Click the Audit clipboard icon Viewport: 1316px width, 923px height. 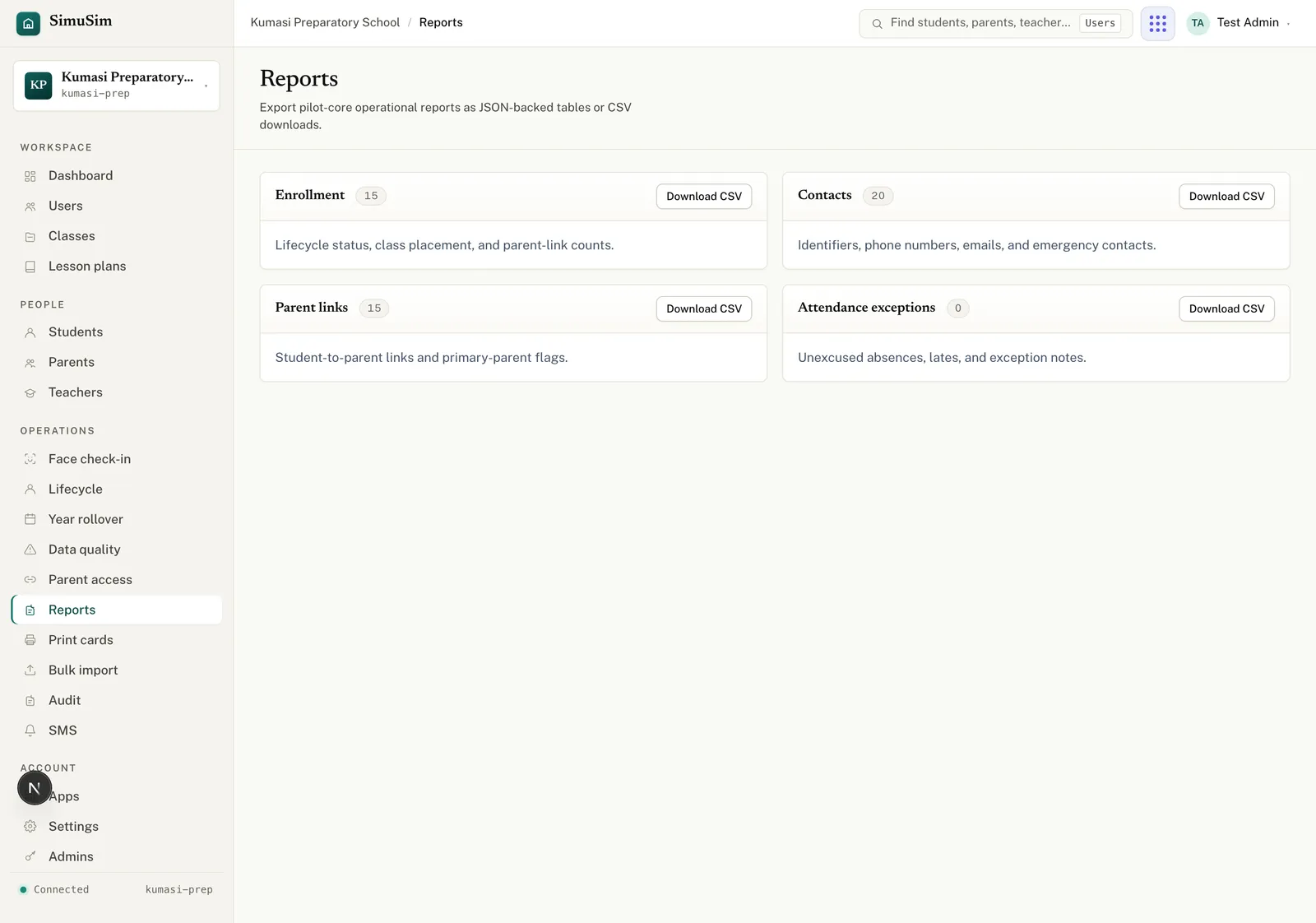click(30, 701)
